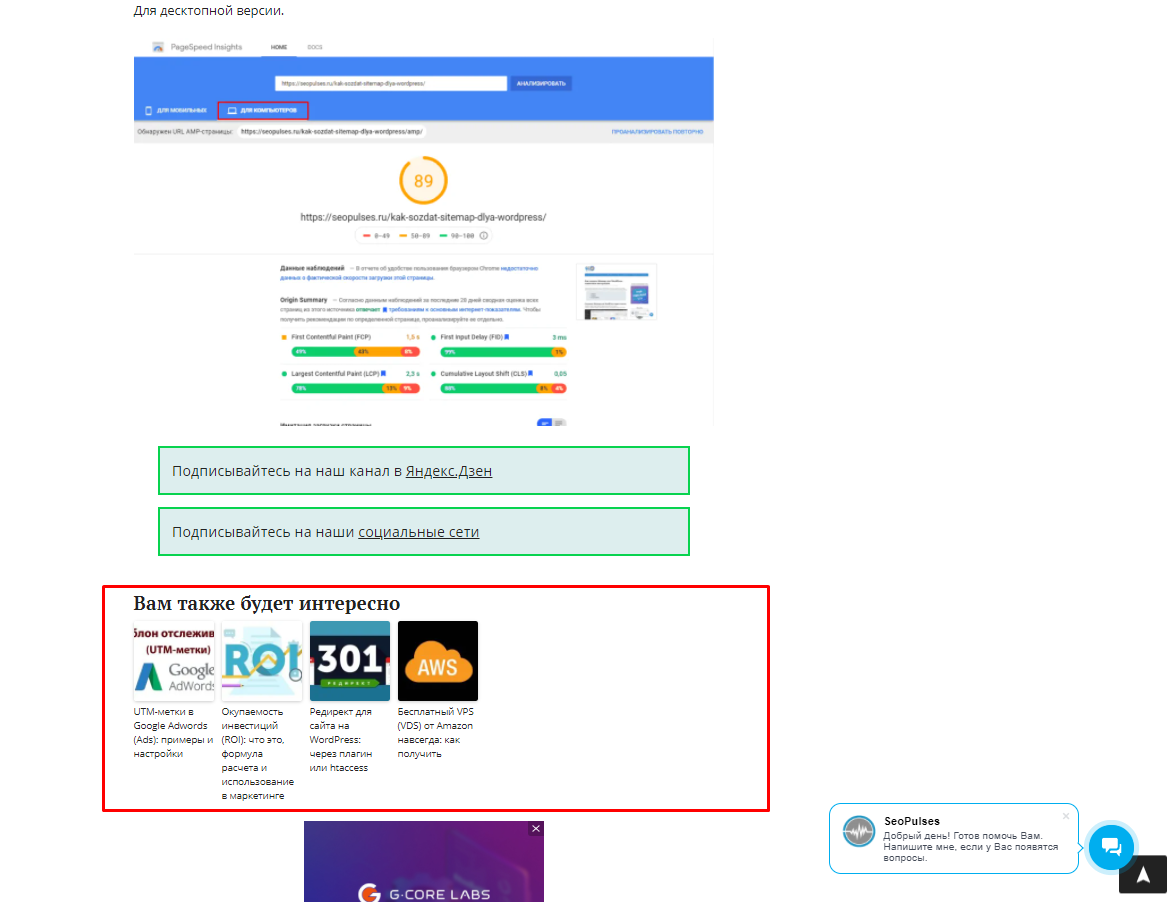Open the ROI article thumbnail
The height and width of the screenshot is (902, 1176).
262,661
